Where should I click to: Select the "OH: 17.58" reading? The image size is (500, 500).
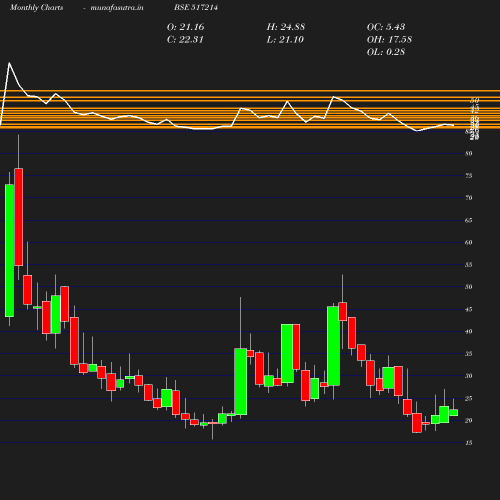tap(389, 40)
